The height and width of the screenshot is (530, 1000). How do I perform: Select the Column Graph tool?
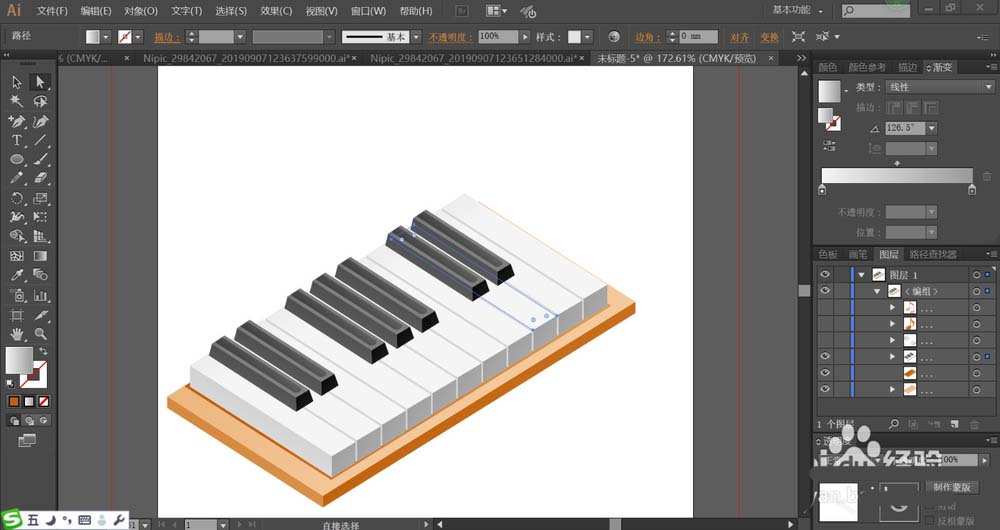coord(40,295)
